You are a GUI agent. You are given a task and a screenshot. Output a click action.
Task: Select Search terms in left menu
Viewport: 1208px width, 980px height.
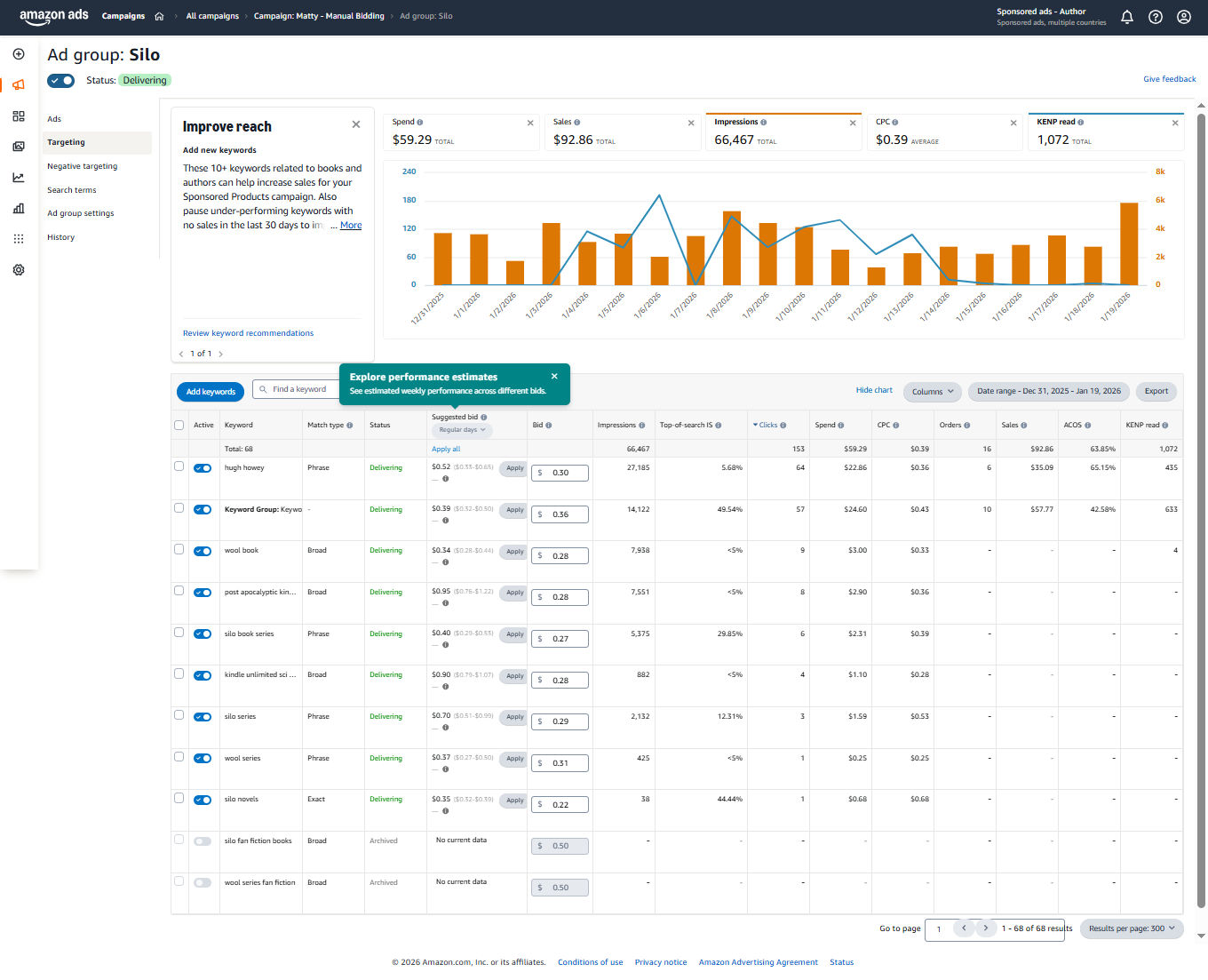click(x=71, y=190)
